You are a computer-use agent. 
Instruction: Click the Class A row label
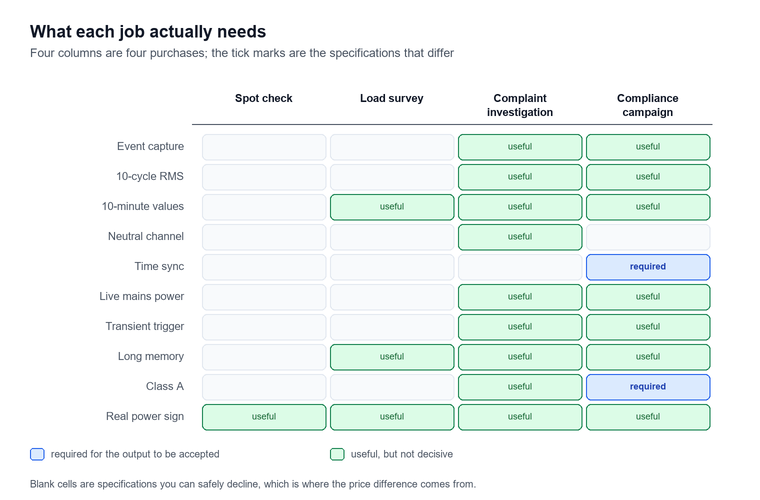click(165, 387)
